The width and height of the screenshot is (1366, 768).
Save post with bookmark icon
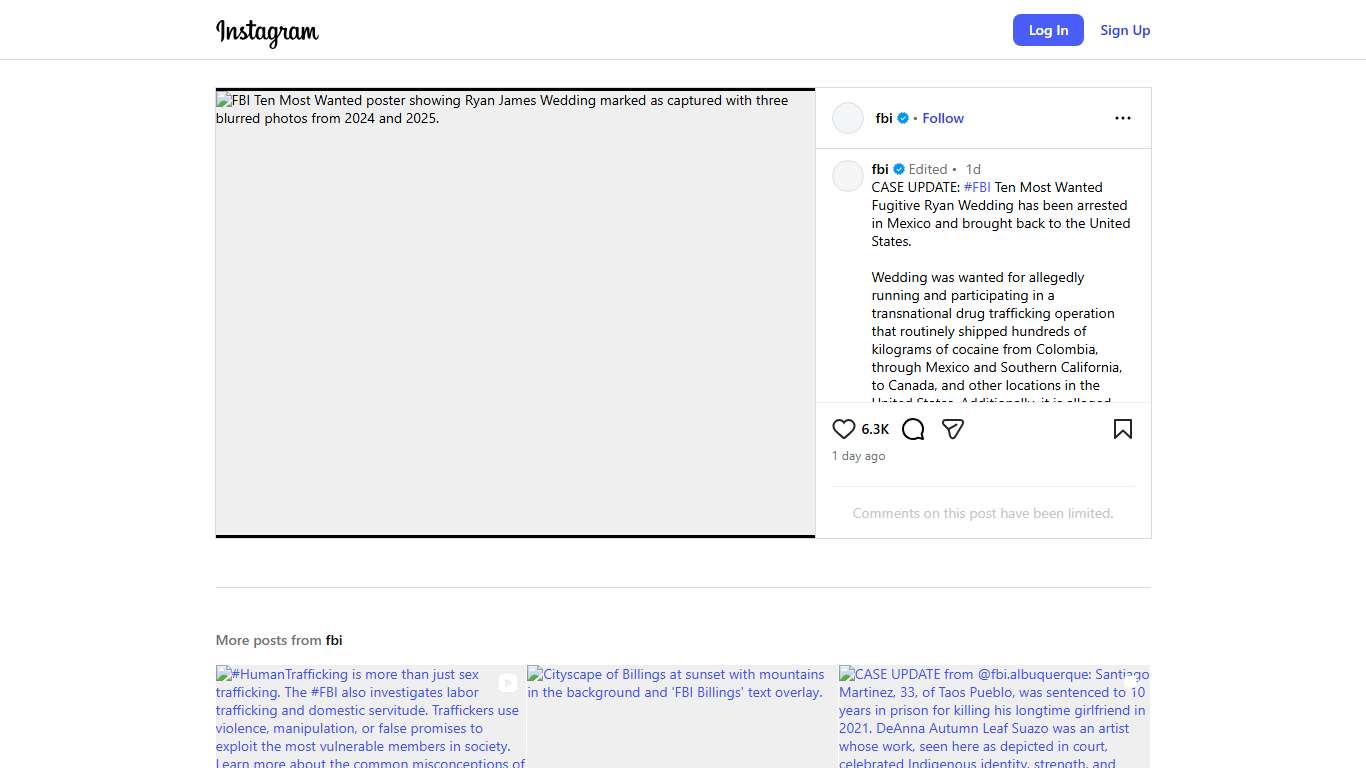1123,429
